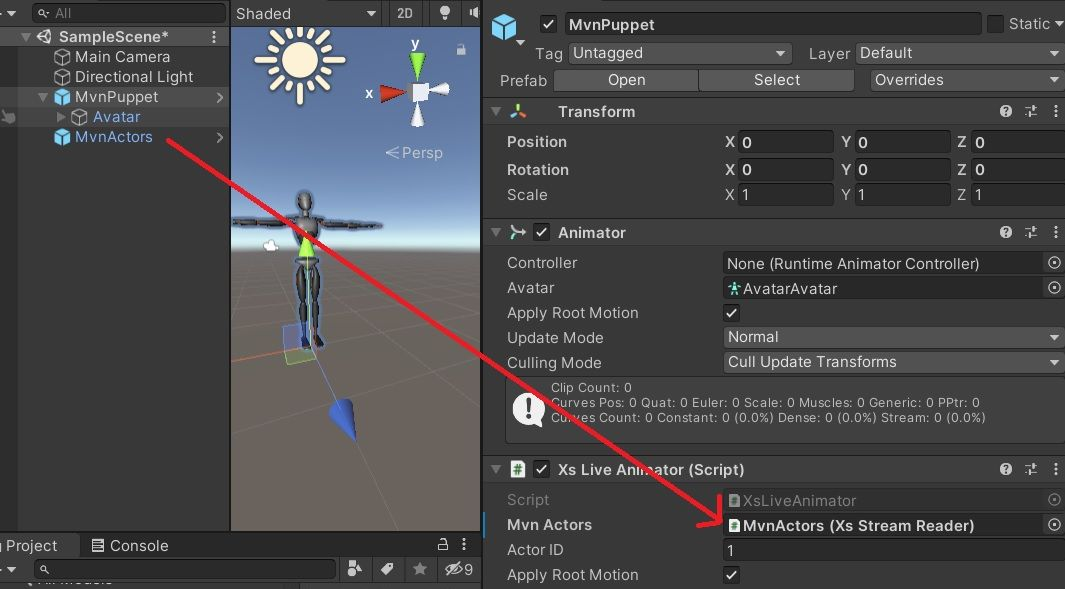The height and width of the screenshot is (589, 1065).
Task: Click the Project panel lock icon
Action: 443,544
